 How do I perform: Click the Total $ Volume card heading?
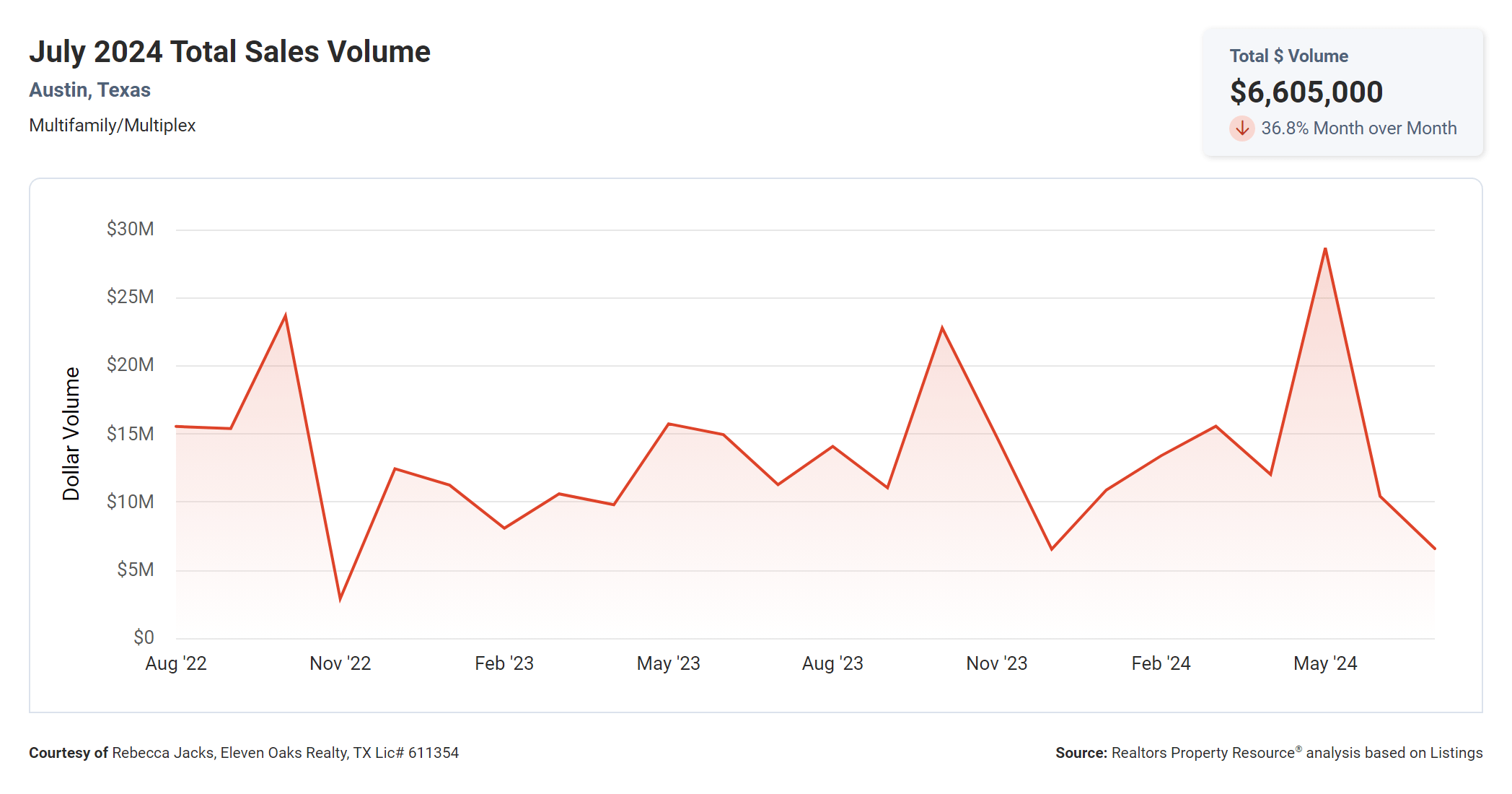[1288, 56]
